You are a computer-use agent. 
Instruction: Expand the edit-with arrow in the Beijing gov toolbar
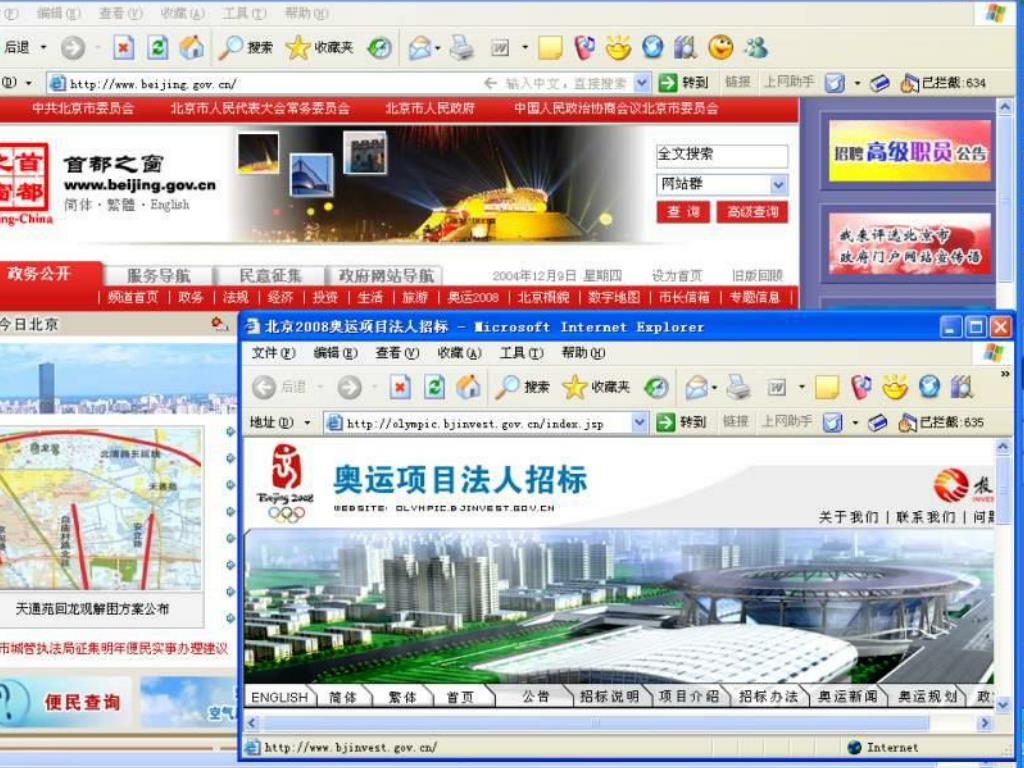click(x=525, y=48)
